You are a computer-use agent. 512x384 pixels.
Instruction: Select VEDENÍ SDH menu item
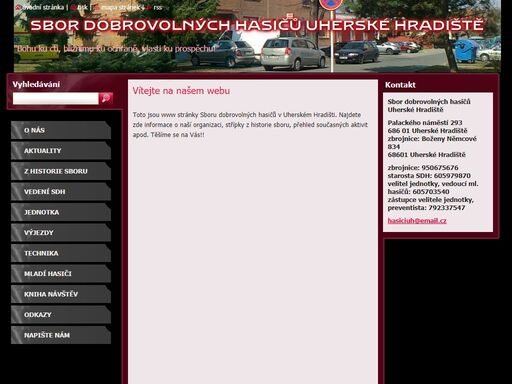coord(61,192)
